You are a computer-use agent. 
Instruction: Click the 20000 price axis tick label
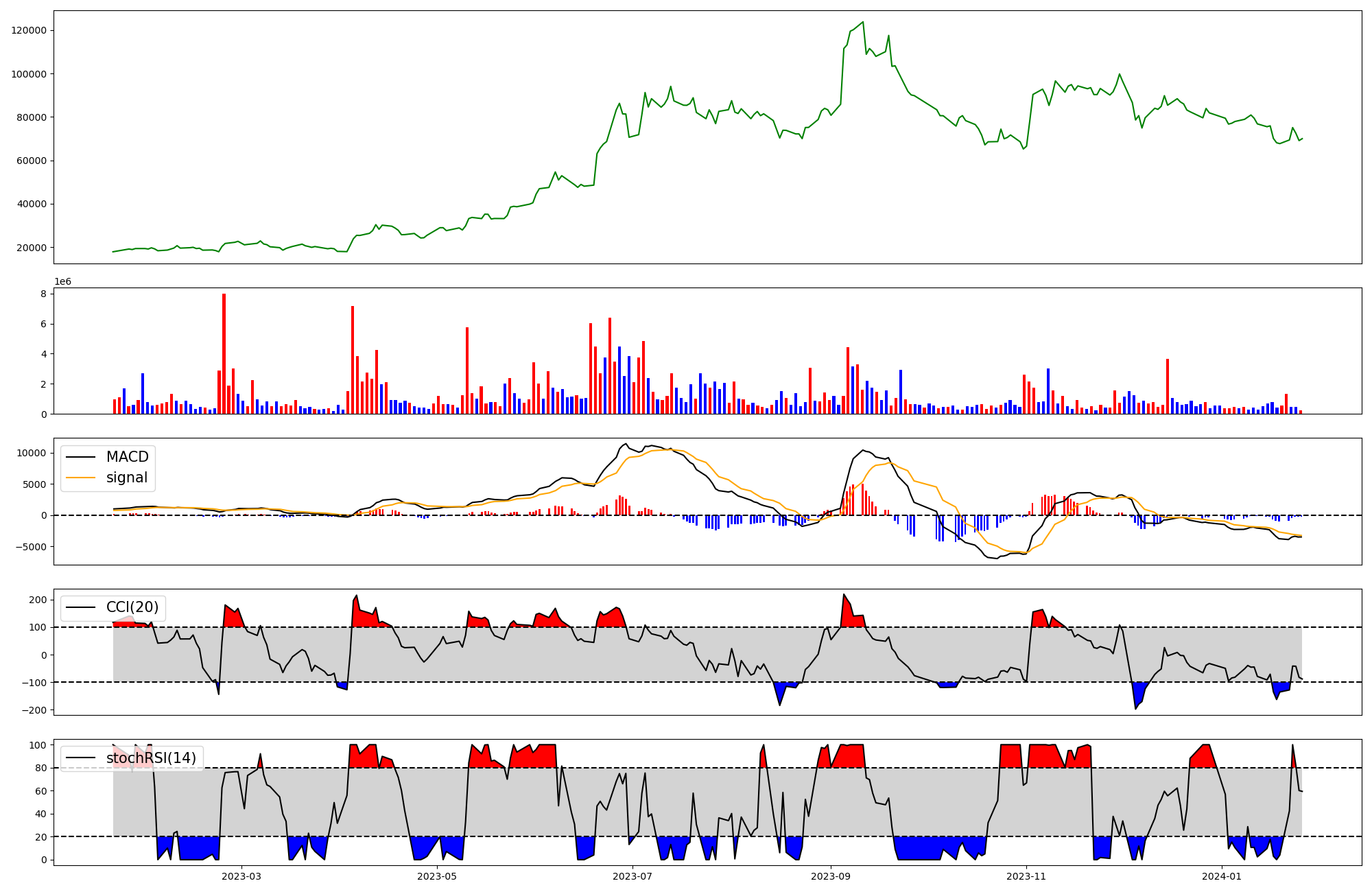tap(32, 248)
